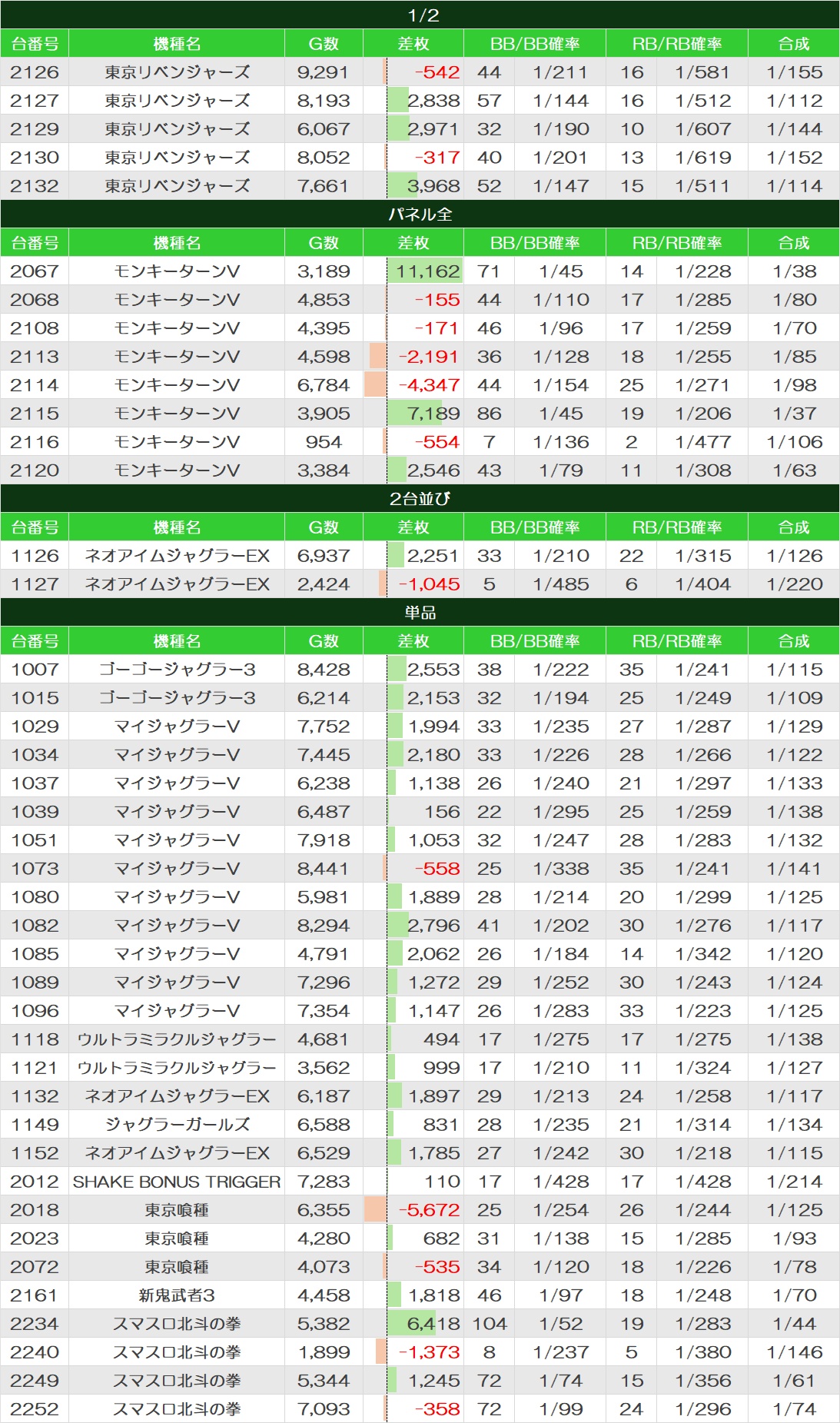Click G count 954
This screenshot has width=840, height=1423.
point(324,442)
